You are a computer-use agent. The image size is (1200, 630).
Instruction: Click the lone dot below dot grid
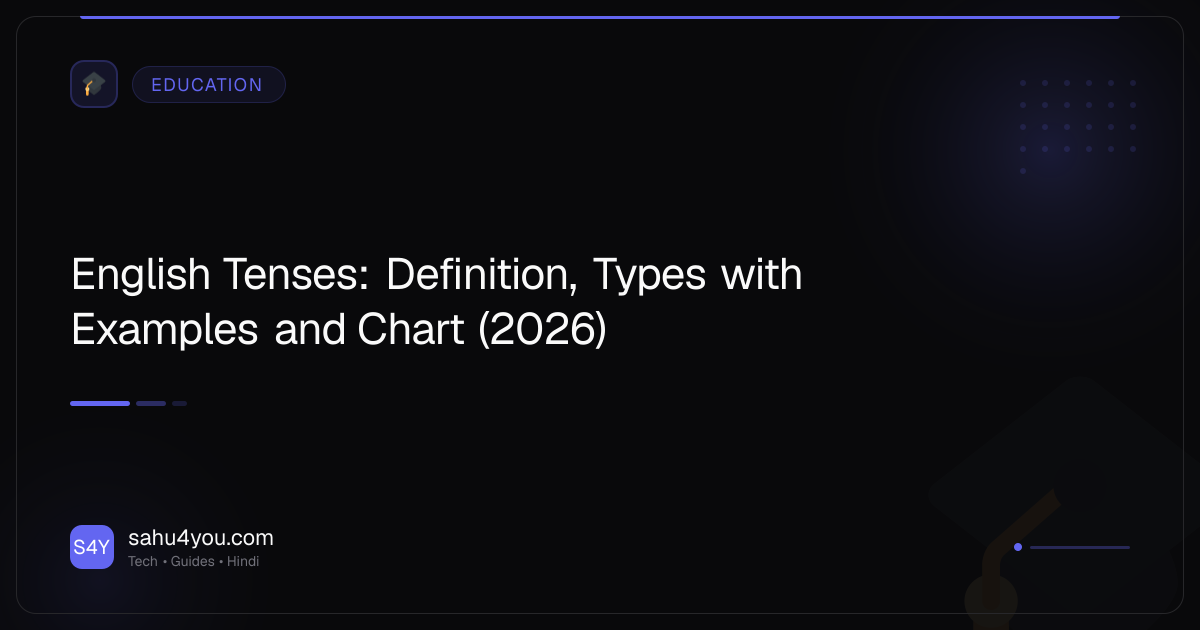pos(1023,171)
